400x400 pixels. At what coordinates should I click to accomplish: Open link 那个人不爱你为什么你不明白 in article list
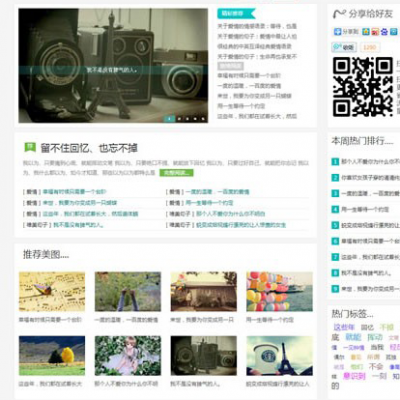(230, 214)
